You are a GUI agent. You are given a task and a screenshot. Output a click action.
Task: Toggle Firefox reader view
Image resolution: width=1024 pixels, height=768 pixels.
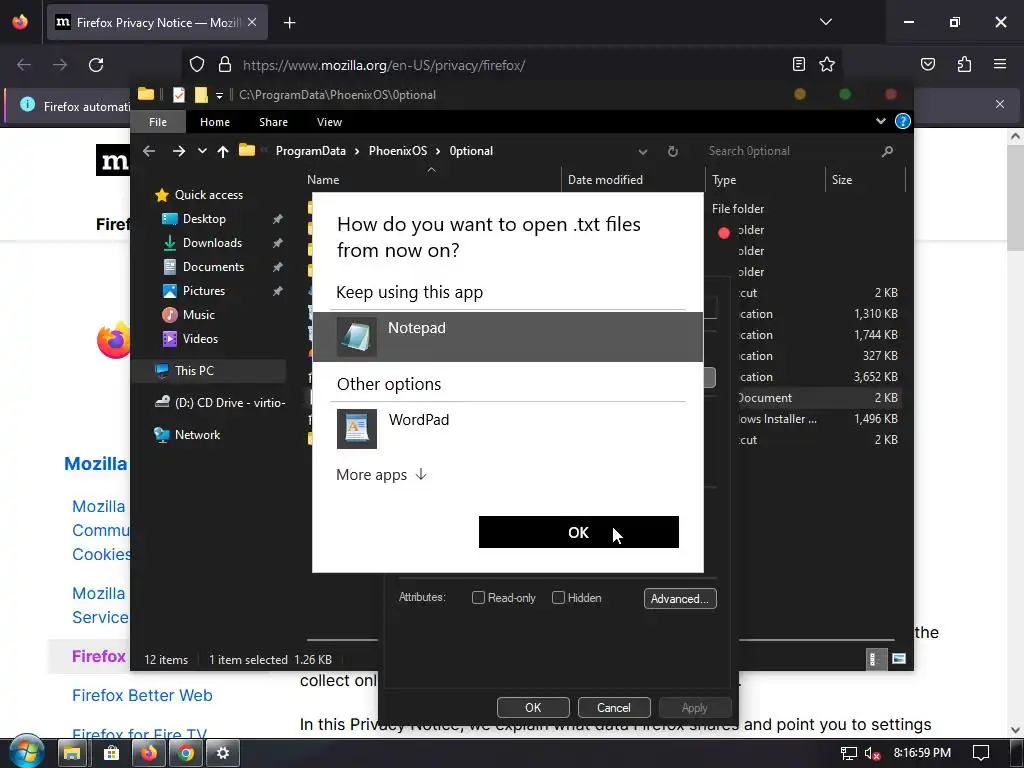click(x=798, y=64)
